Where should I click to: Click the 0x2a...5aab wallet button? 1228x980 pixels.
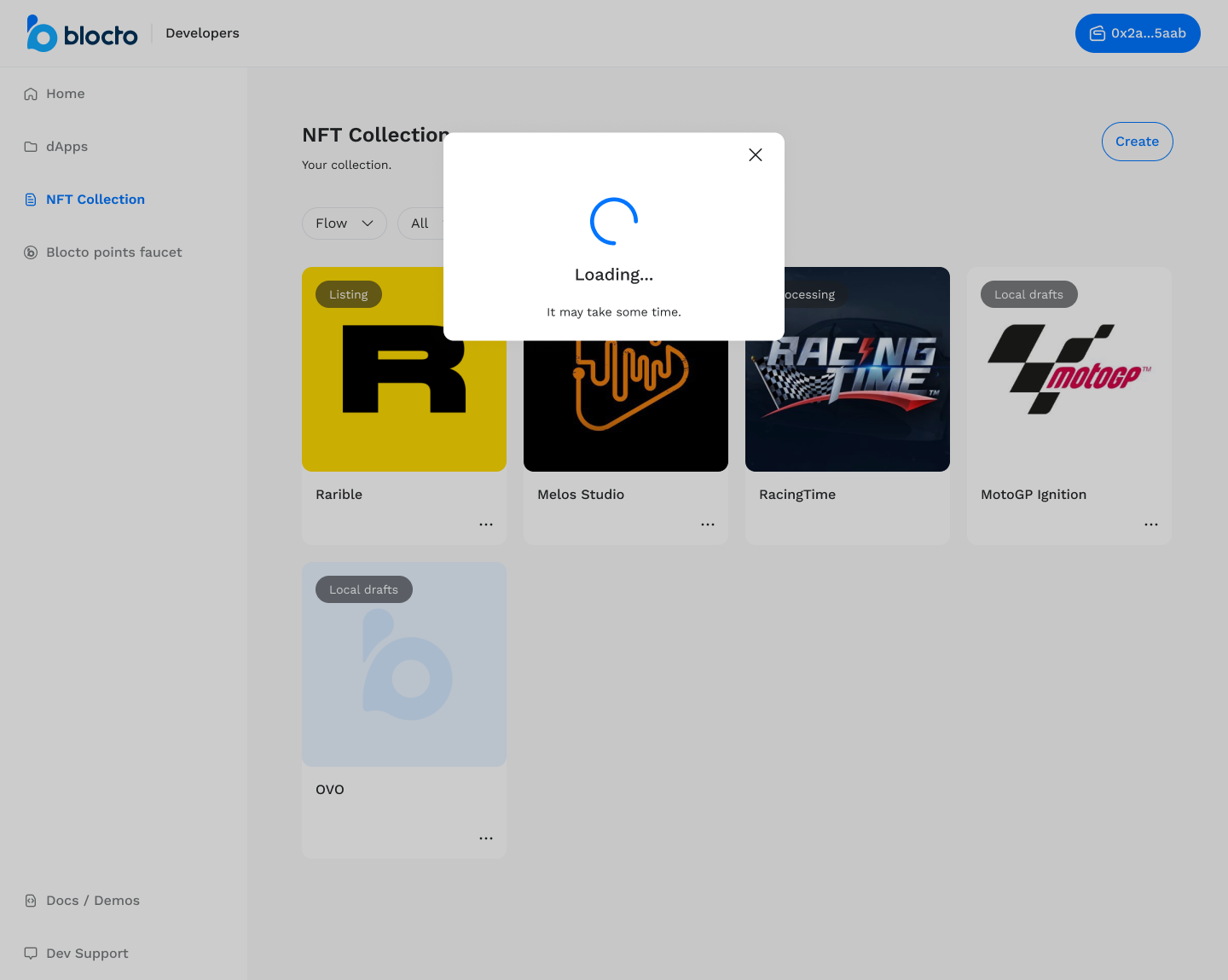pos(1138,33)
